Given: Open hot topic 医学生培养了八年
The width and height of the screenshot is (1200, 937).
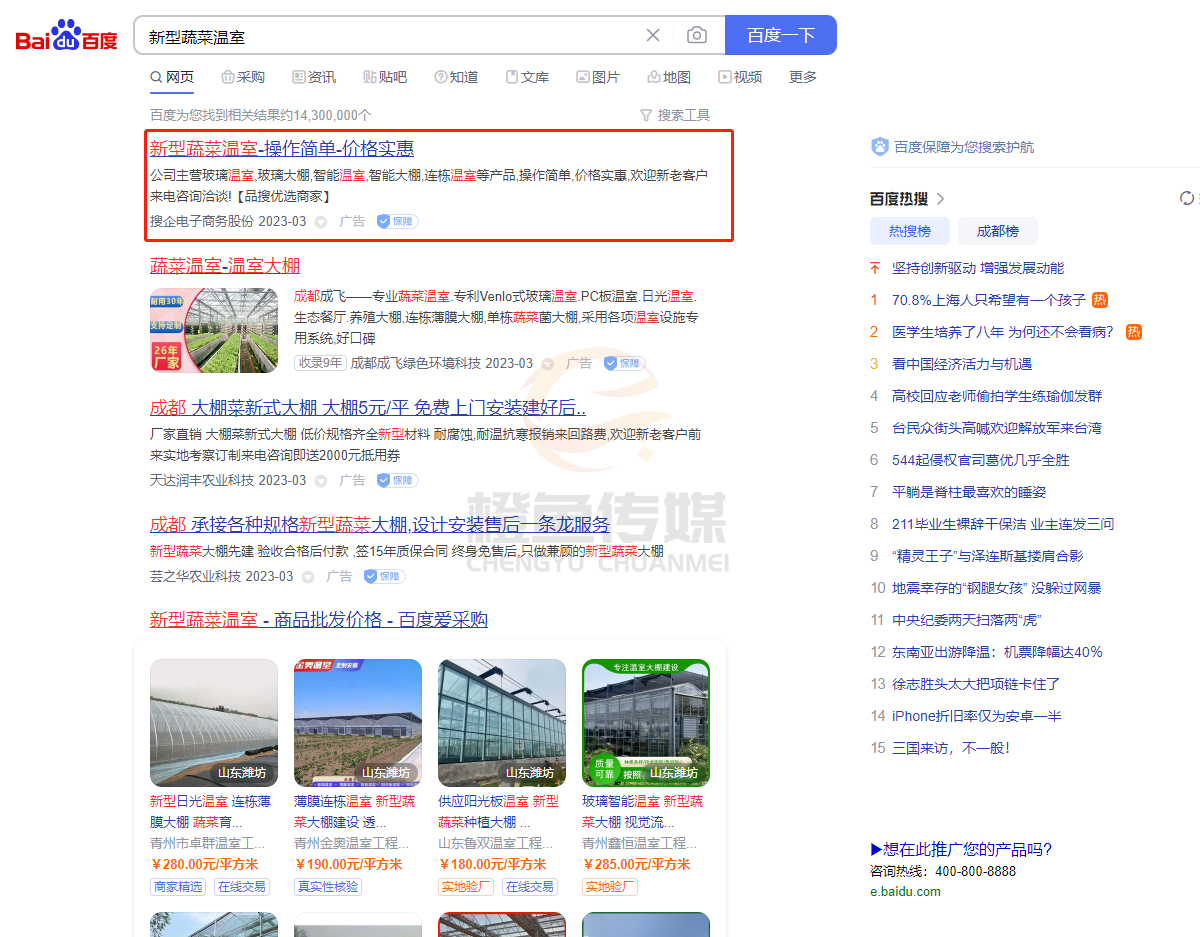Looking at the screenshot, I should [x=1002, y=332].
